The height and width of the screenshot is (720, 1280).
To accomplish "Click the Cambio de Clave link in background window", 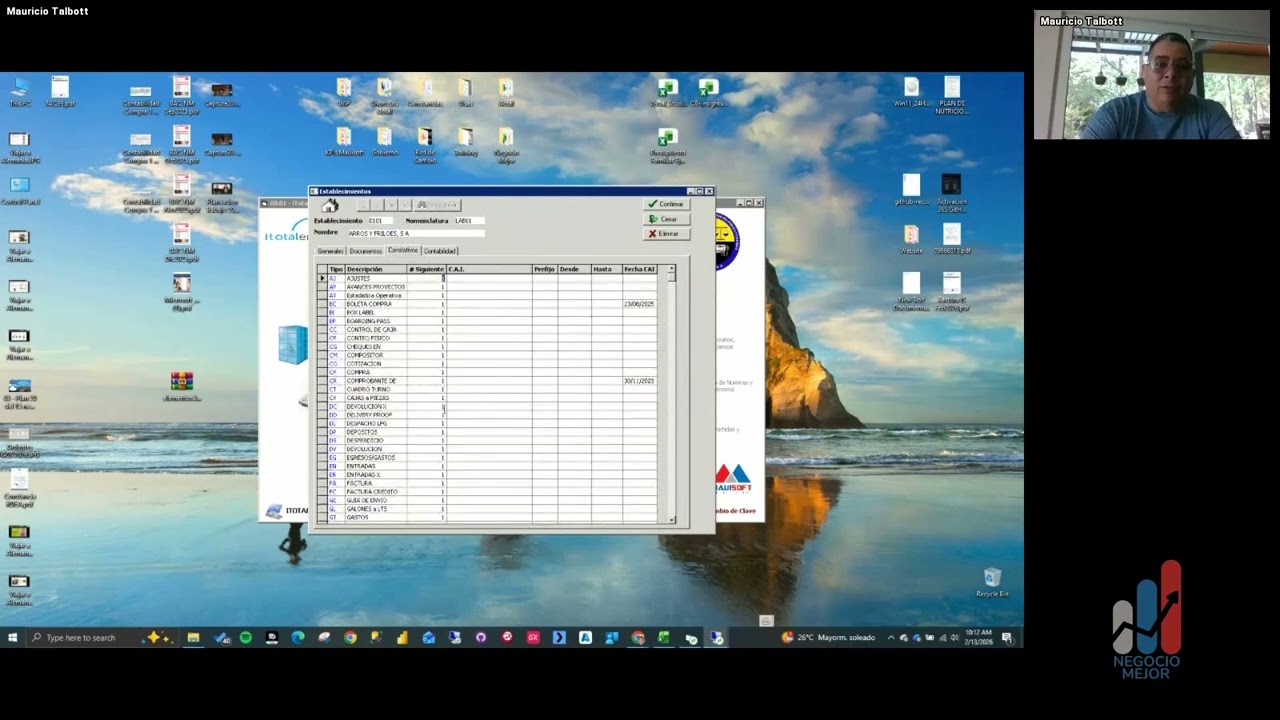I will point(737,511).
